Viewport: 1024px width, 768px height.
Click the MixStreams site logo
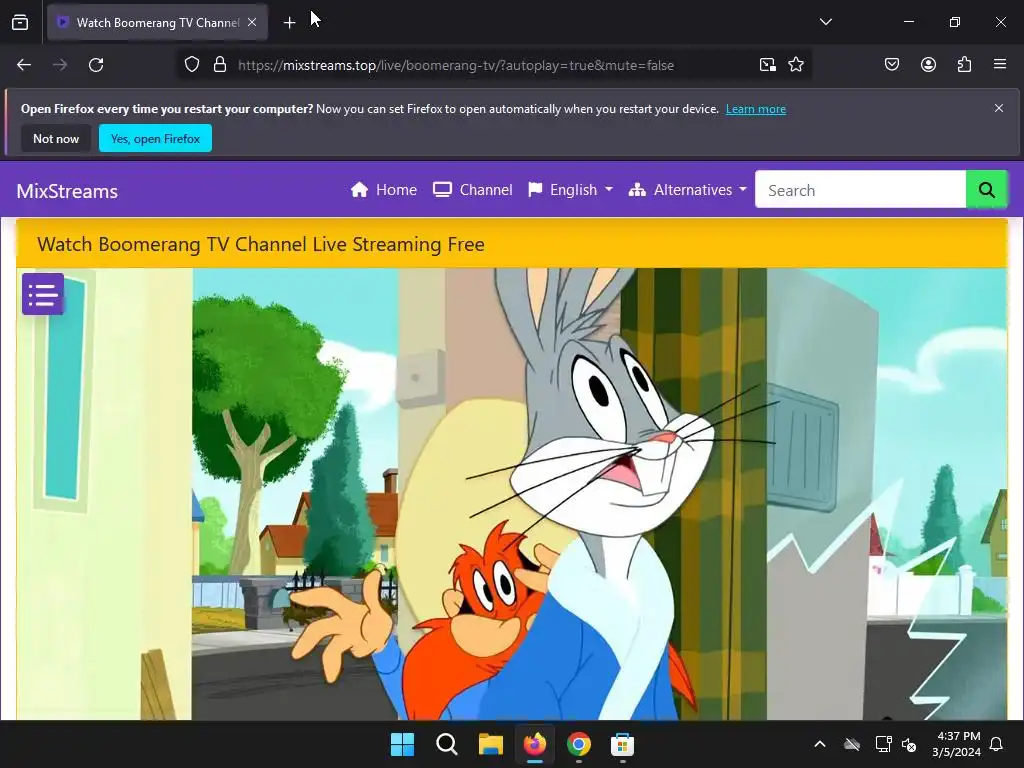(x=67, y=191)
